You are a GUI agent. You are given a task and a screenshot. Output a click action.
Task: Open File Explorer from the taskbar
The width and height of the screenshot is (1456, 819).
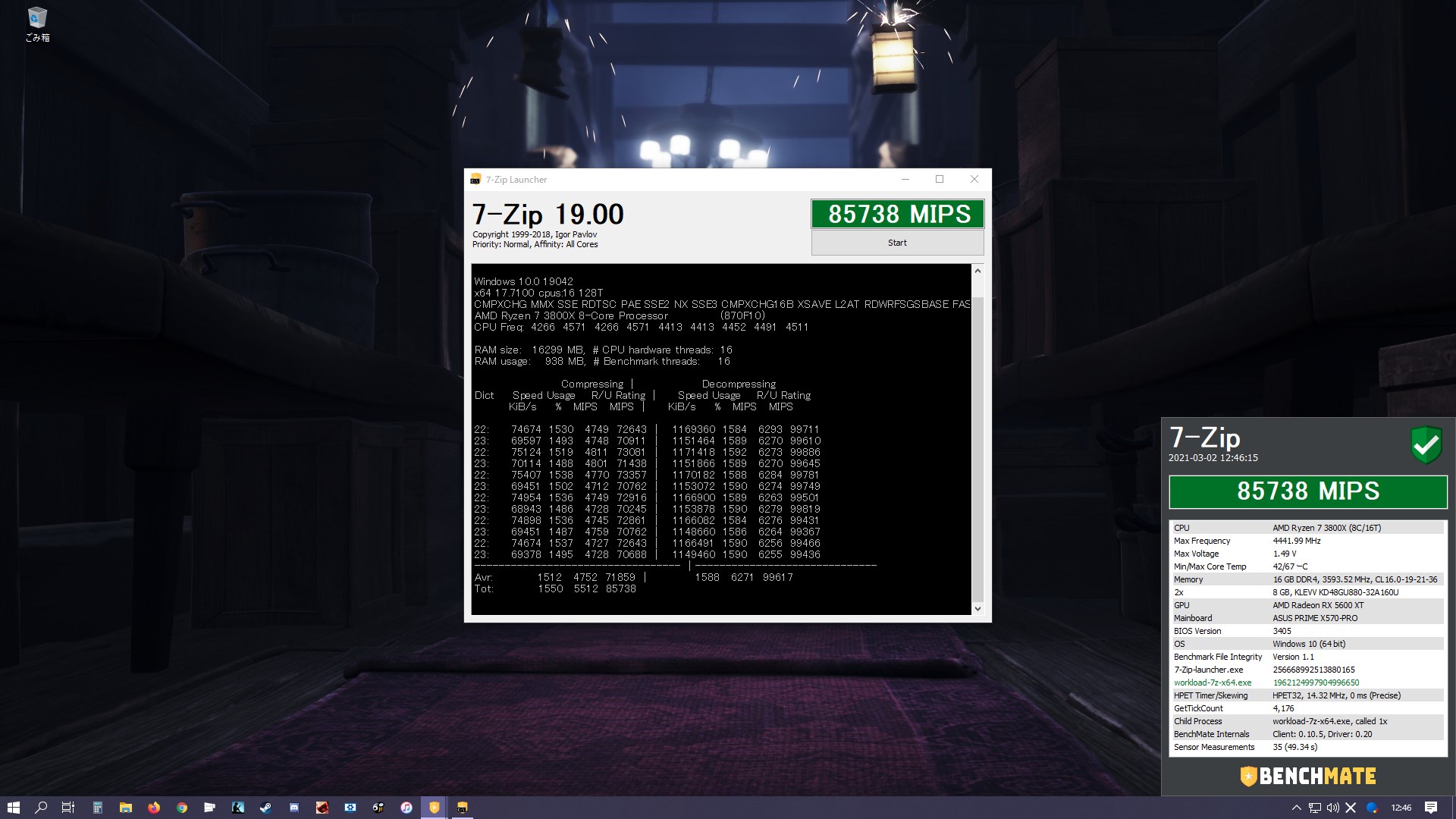(125, 808)
